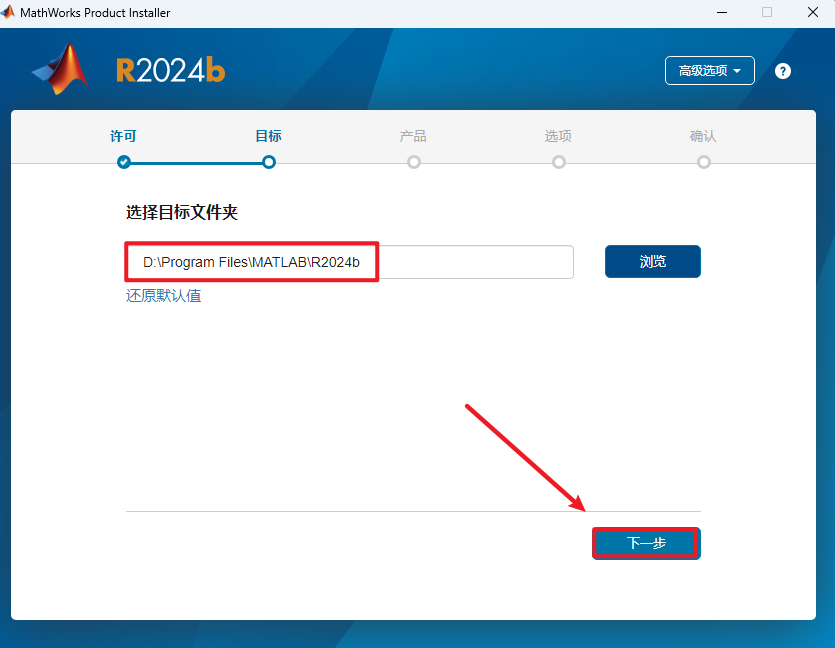Open the help question mark icon
This screenshot has height=648, width=835.
pyautogui.click(x=782, y=71)
